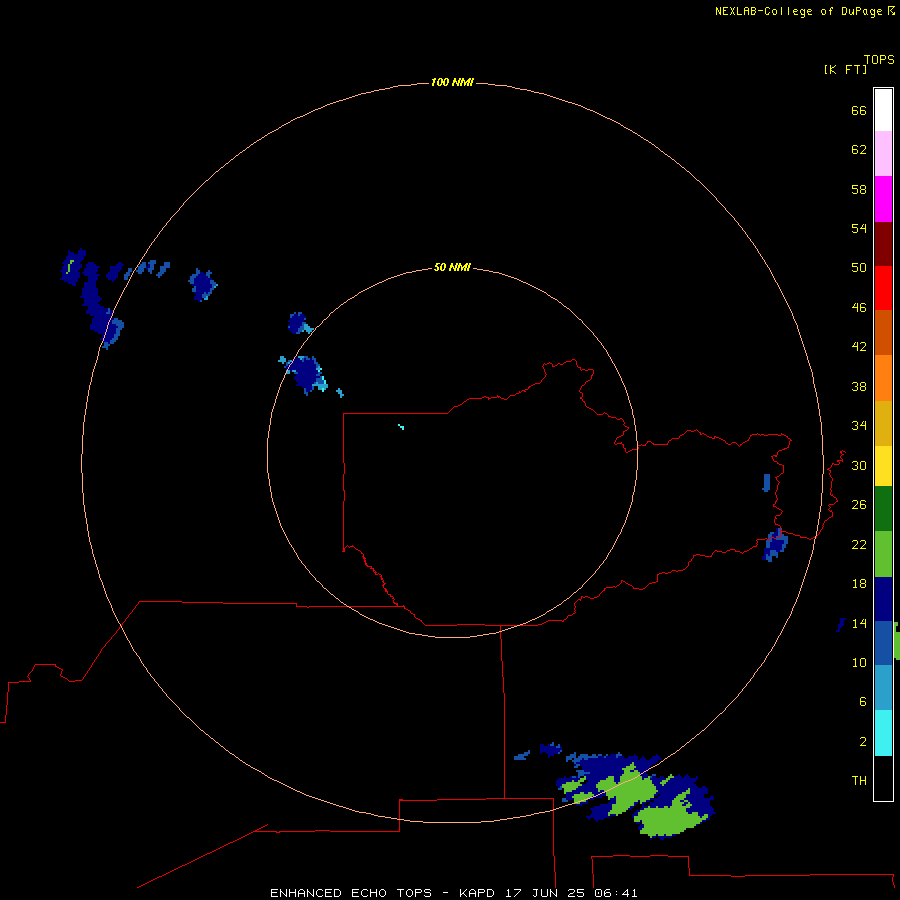Click the '42' legend value
The height and width of the screenshot is (900, 900).
click(x=859, y=347)
